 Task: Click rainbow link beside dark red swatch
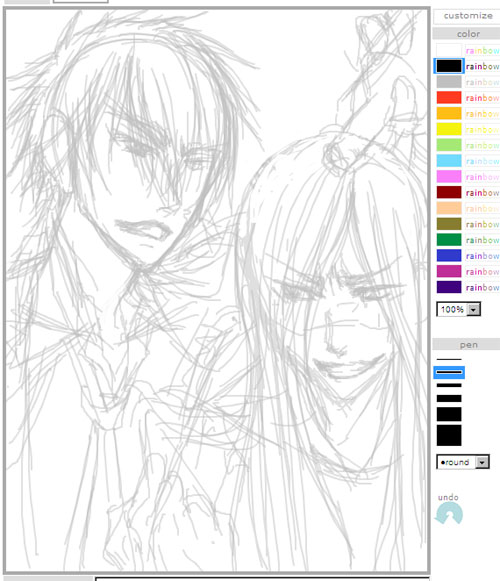click(483, 193)
